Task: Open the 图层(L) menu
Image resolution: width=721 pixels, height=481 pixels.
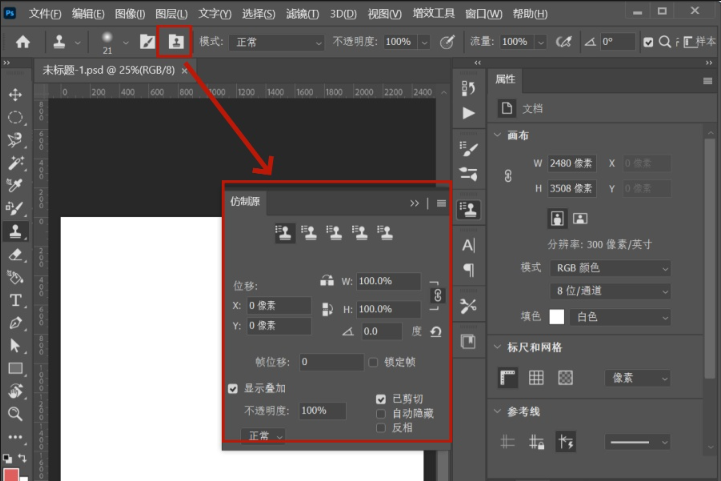Action: pyautogui.click(x=171, y=14)
